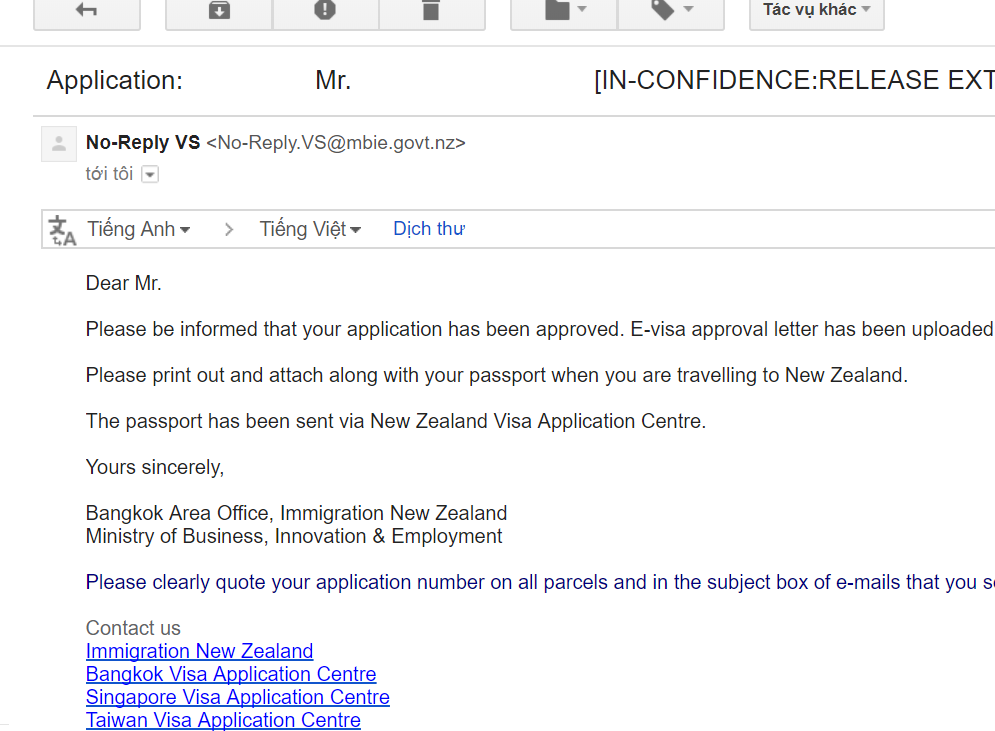Expand recipient details arrow beside tới tôi

(x=150, y=175)
